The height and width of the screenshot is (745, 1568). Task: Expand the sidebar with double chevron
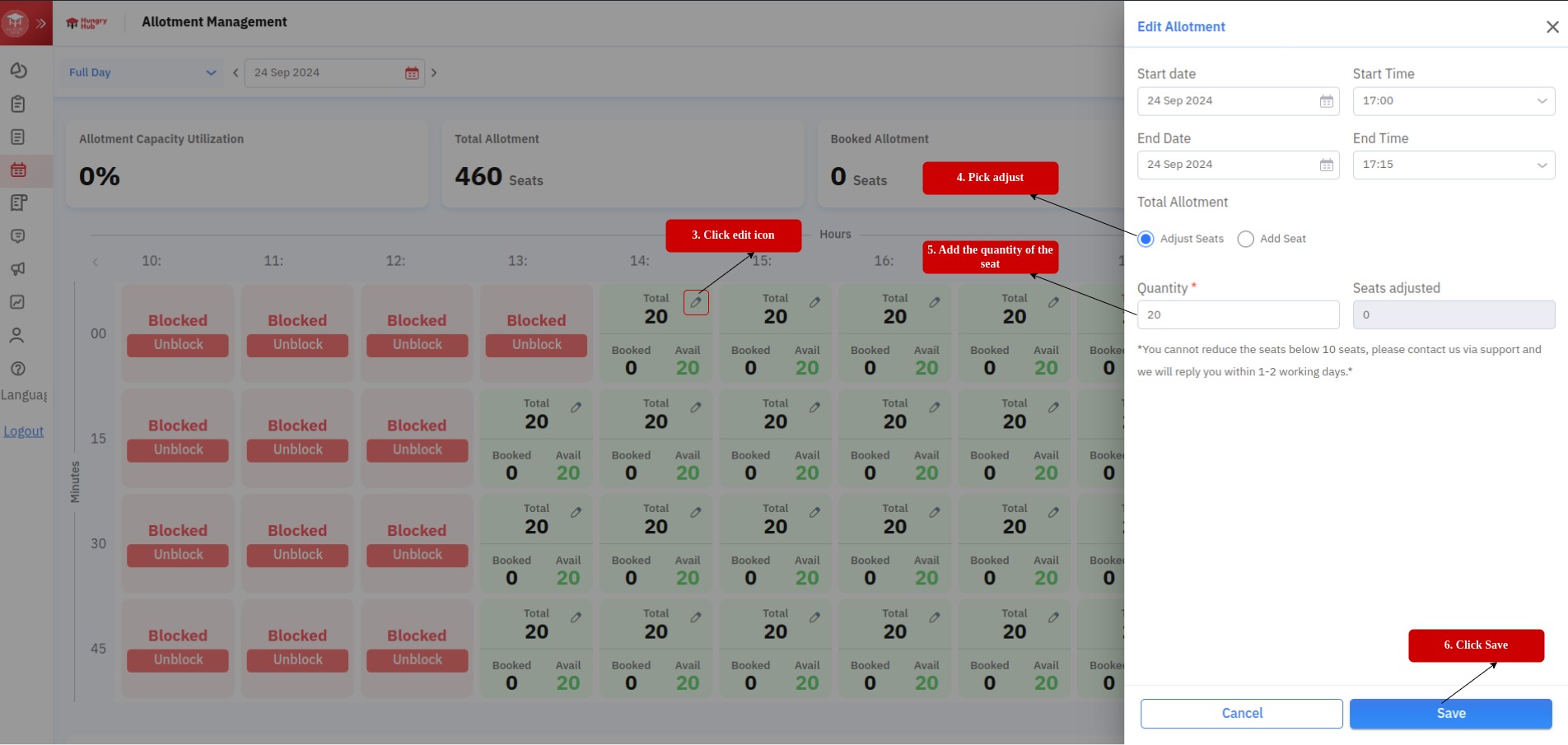[40, 23]
